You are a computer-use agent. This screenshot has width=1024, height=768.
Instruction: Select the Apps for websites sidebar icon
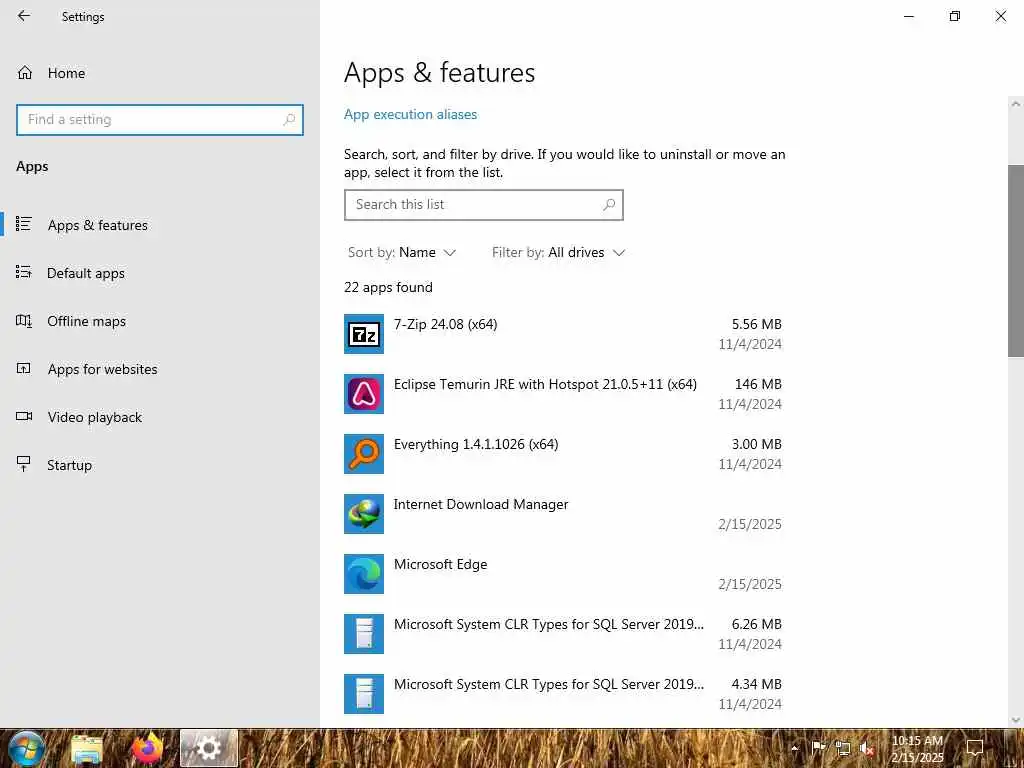point(24,368)
